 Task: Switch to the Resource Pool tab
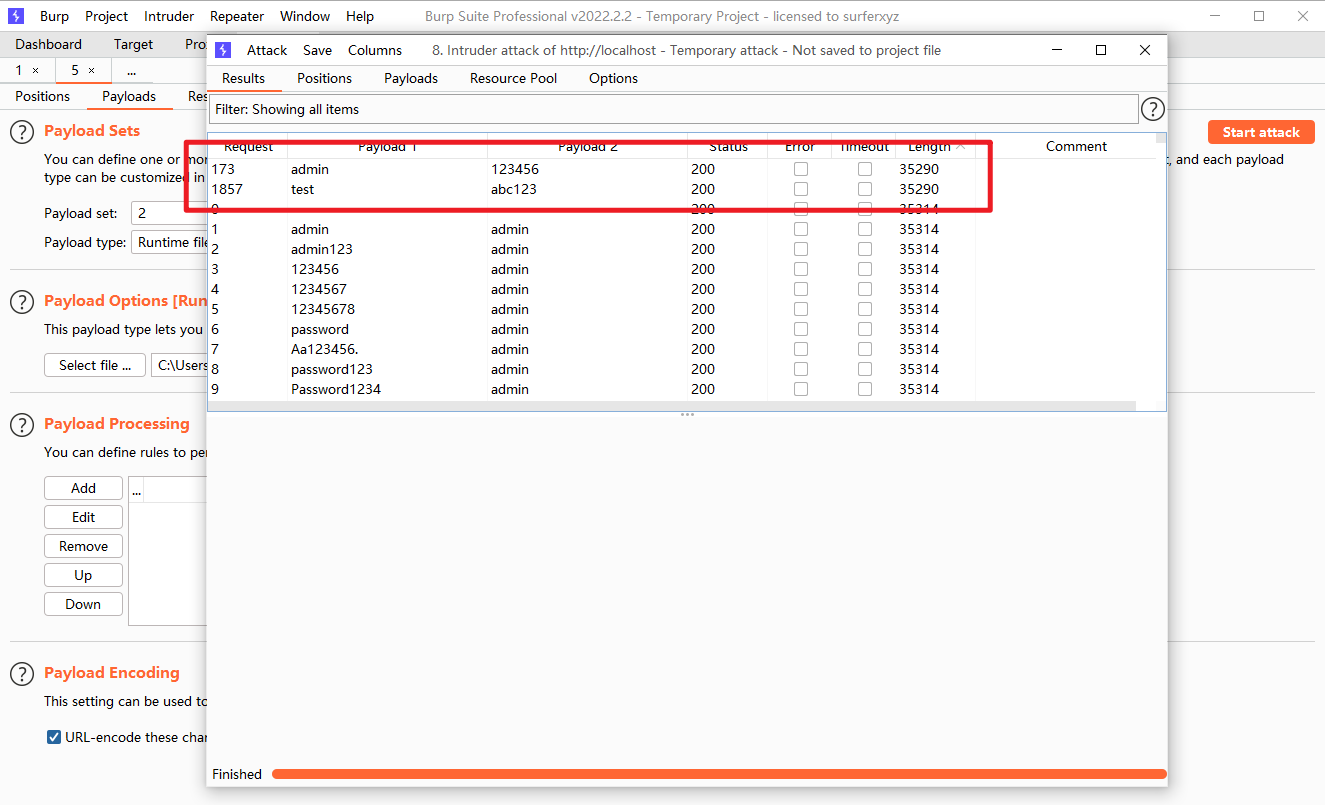coord(513,78)
